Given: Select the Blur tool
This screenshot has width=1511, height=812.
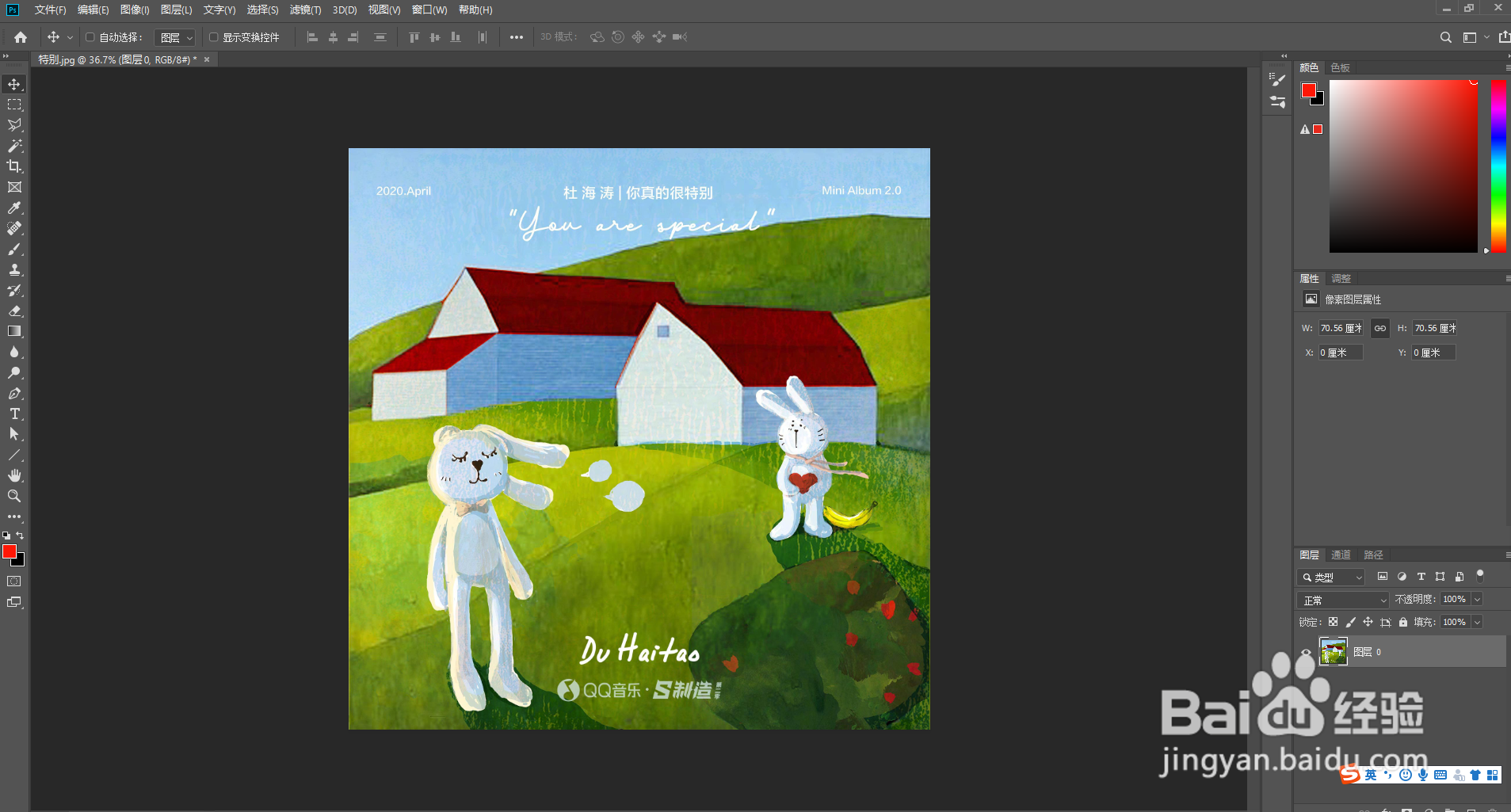Looking at the screenshot, I should point(14,352).
